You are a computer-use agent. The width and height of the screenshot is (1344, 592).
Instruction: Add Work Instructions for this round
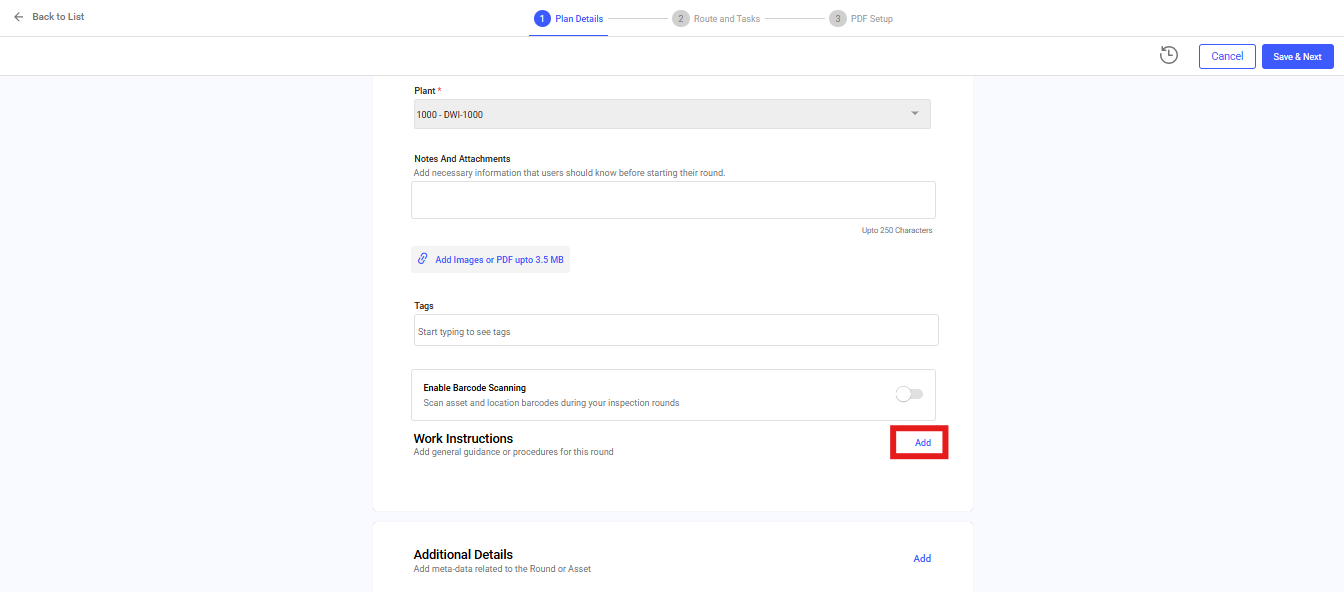pyautogui.click(x=922, y=442)
